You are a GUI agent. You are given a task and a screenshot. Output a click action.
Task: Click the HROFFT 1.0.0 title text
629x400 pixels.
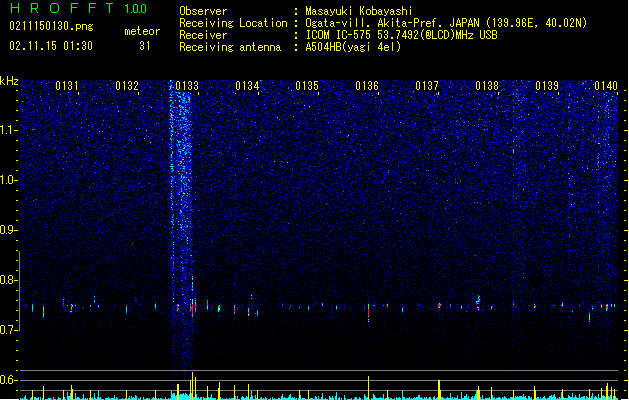[x=78, y=8]
